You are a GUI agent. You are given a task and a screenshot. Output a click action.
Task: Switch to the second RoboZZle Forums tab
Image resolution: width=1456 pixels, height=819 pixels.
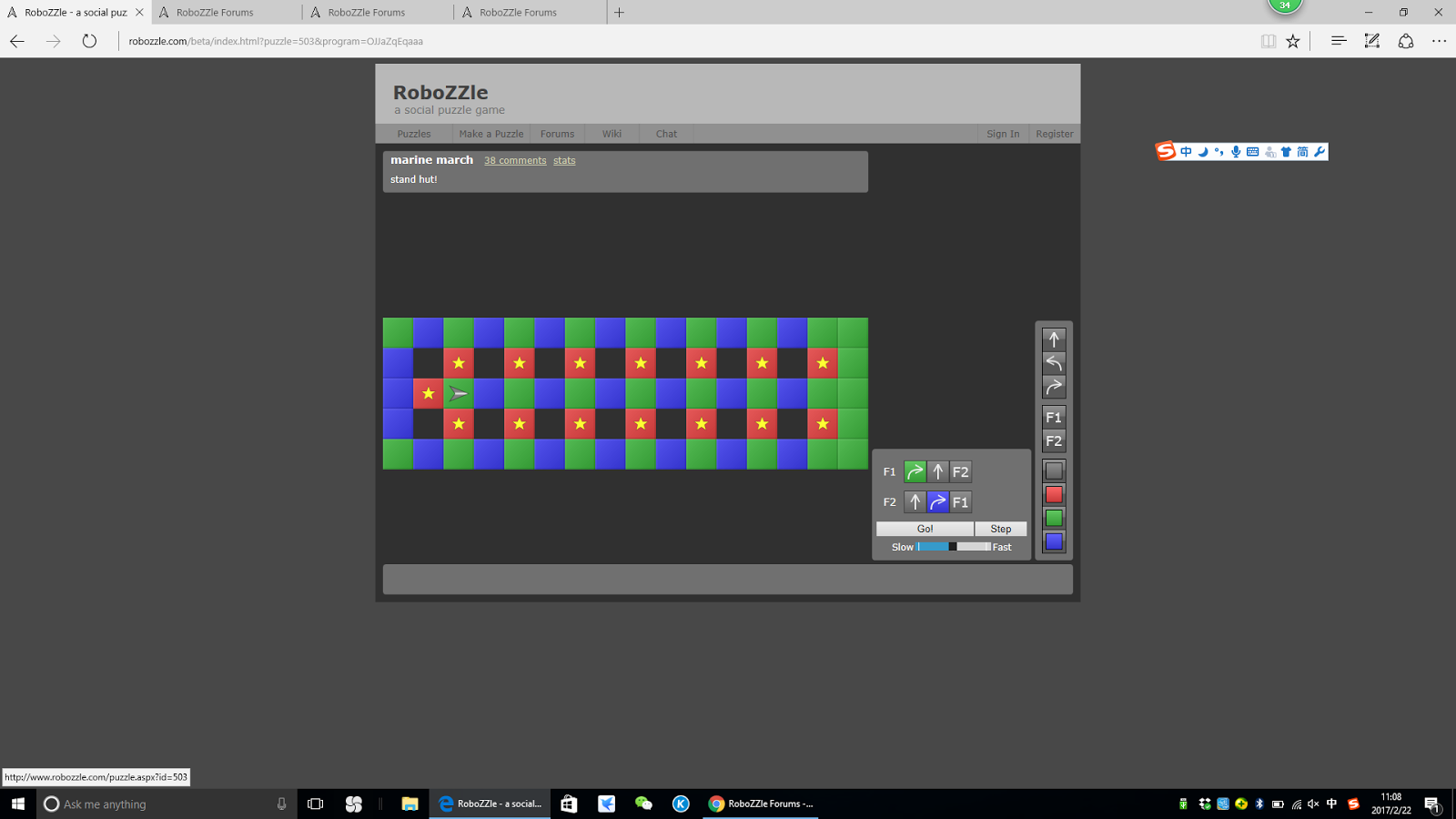tap(227, 13)
